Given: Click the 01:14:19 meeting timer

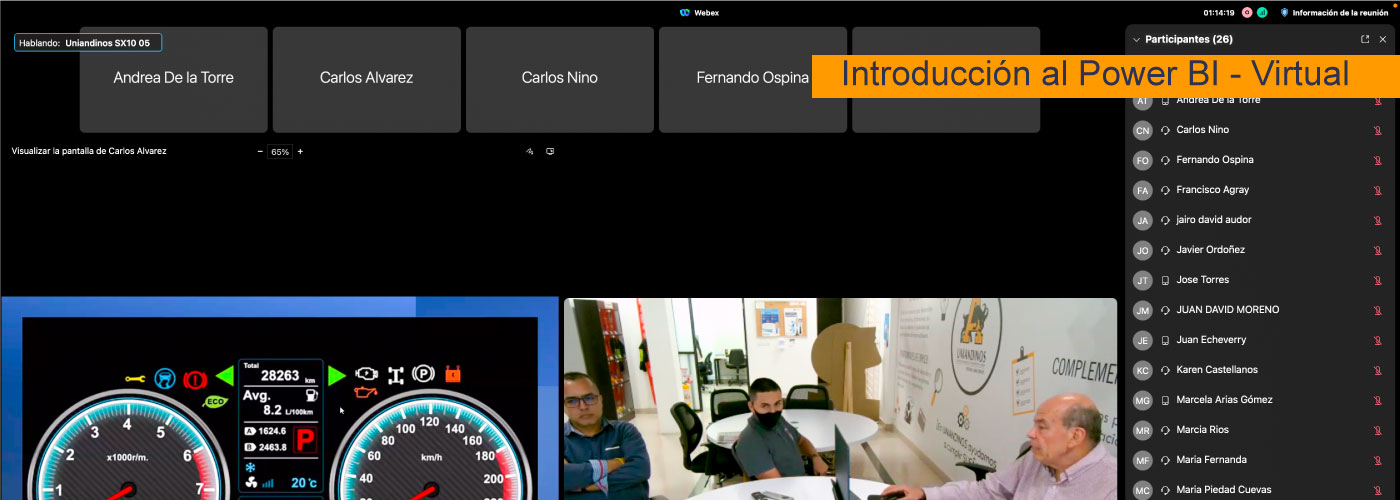Looking at the screenshot, I should [x=1218, y=13].
